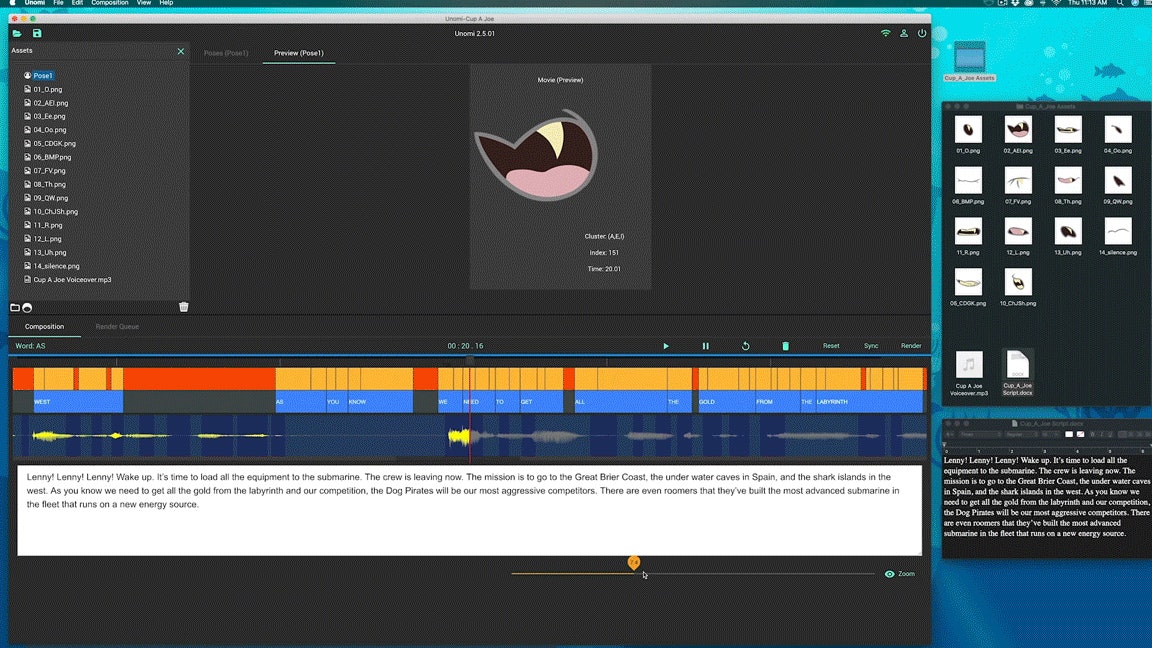
Task: Click the Wi-Fi connection status icon
Action: 885,34
